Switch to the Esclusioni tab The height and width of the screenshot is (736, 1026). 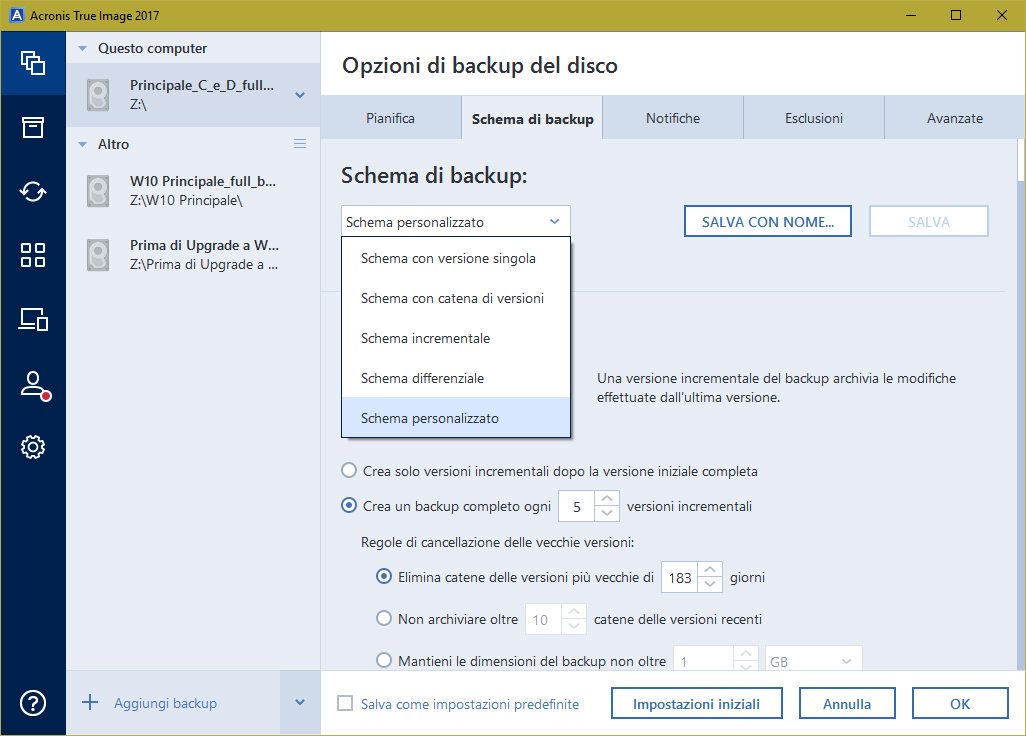point(813,118)
